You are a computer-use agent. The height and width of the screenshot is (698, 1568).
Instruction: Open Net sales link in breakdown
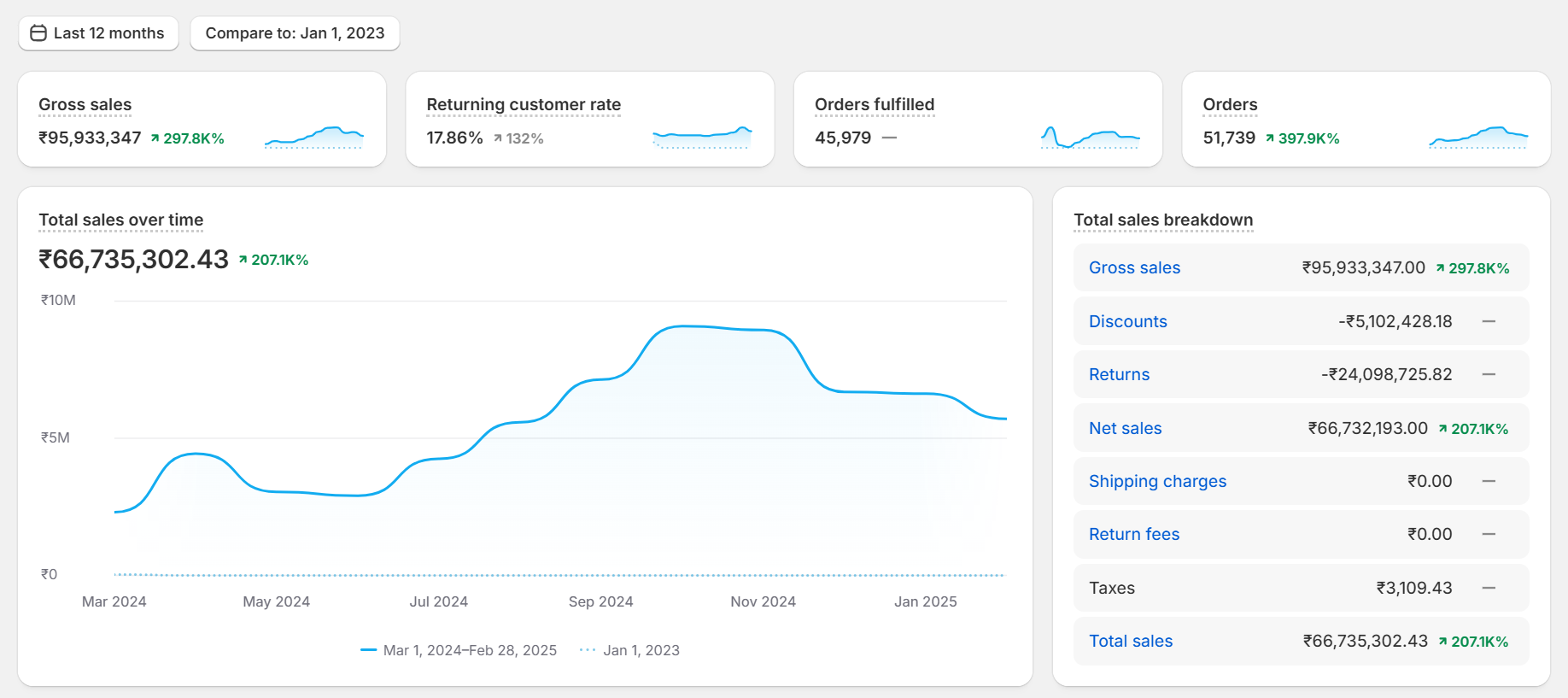coord(1125,428)
